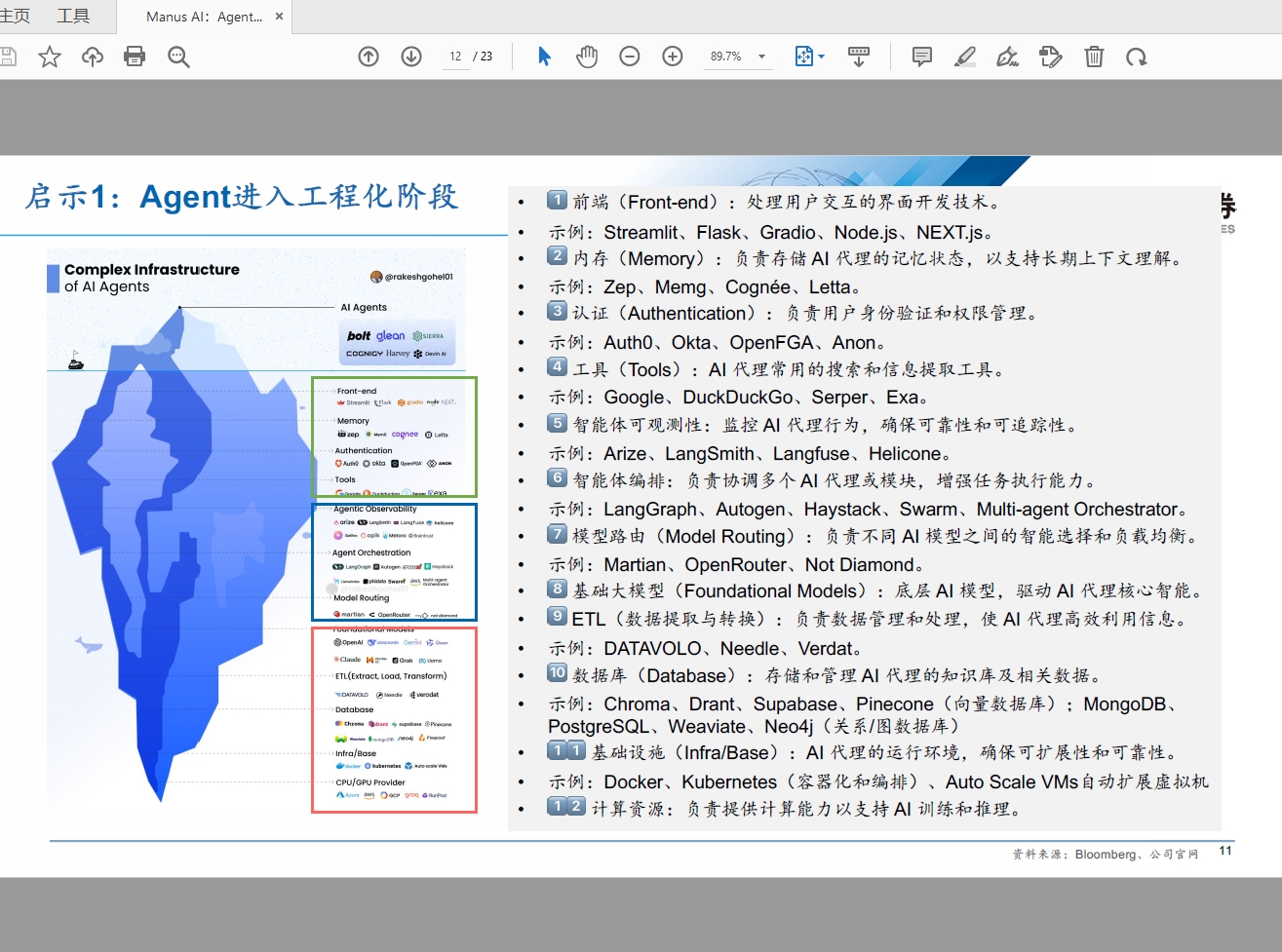
Task: Go to the next page
Action: coord(411,57)
